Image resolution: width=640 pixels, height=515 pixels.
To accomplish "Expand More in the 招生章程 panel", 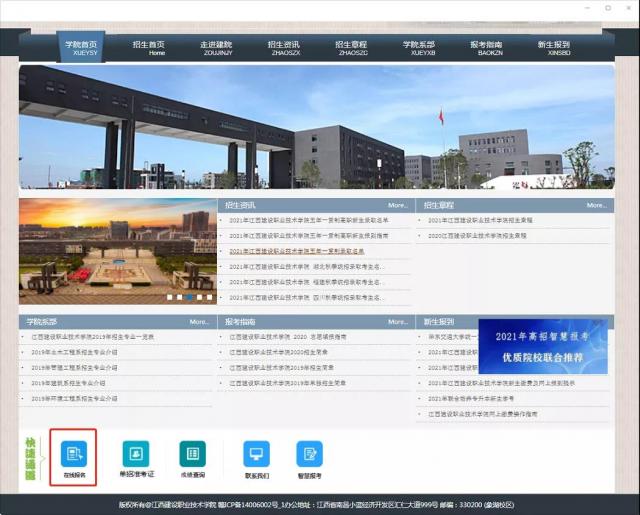I will click(596, 205).
